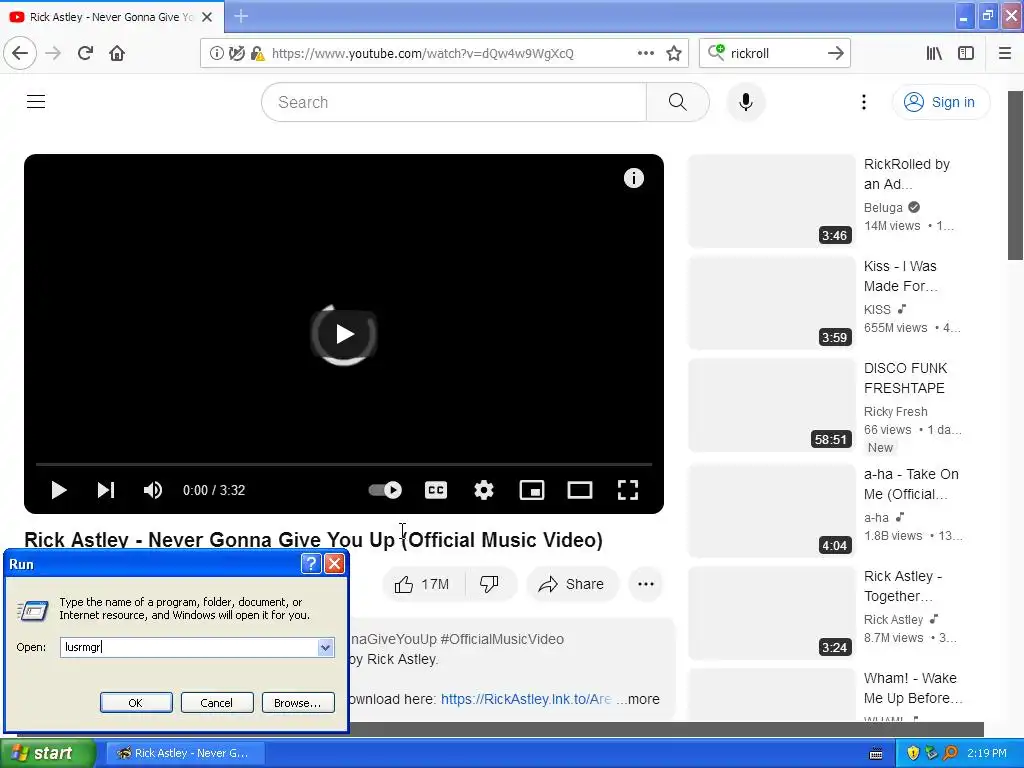Select the Rick Astley taskbar button

[x=185, y=753]
